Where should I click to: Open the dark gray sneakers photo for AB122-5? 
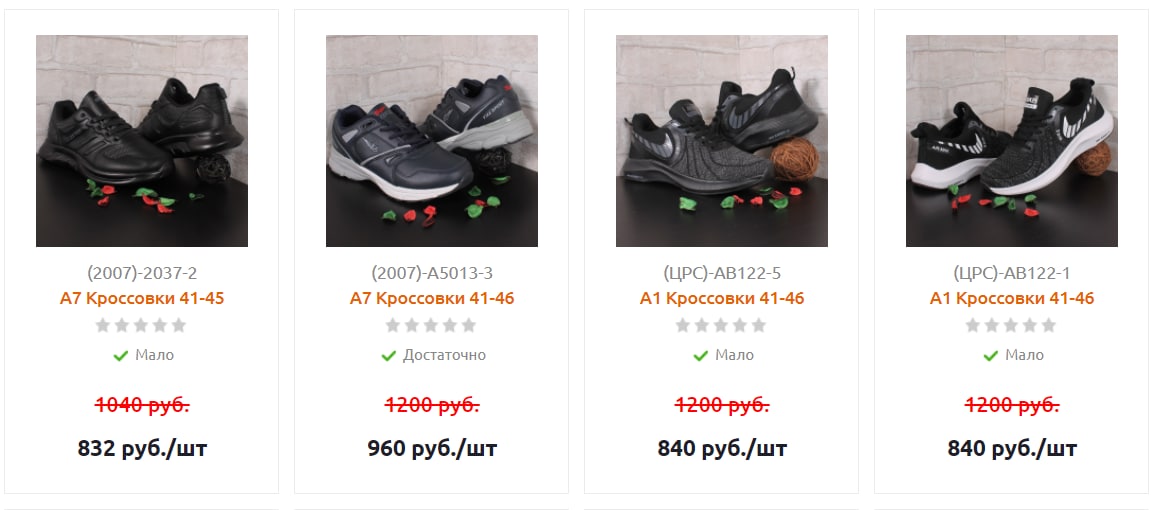tap(721, 140)
